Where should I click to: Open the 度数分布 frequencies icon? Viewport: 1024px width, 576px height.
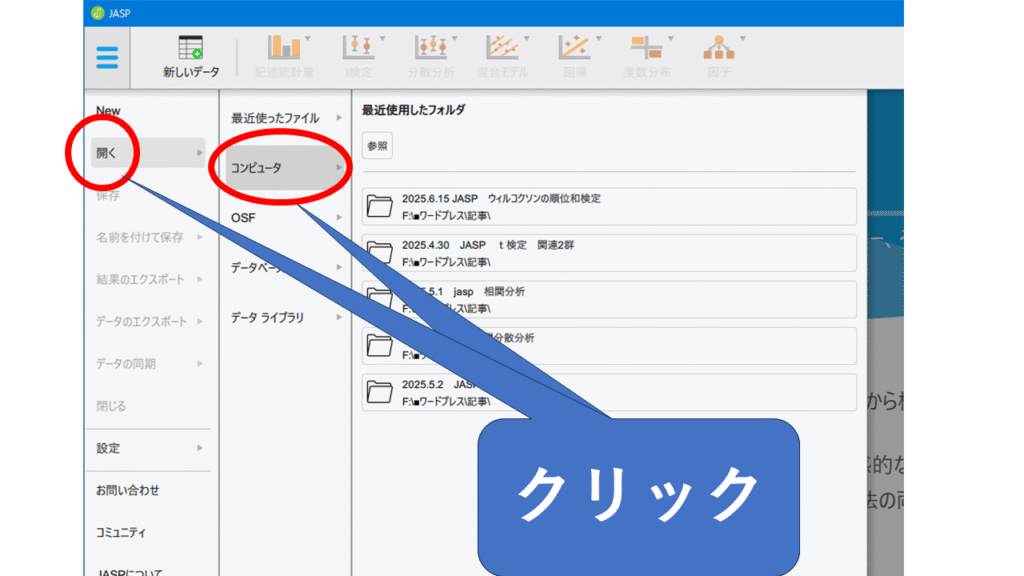pyautogui.click(x=647, y=48)
